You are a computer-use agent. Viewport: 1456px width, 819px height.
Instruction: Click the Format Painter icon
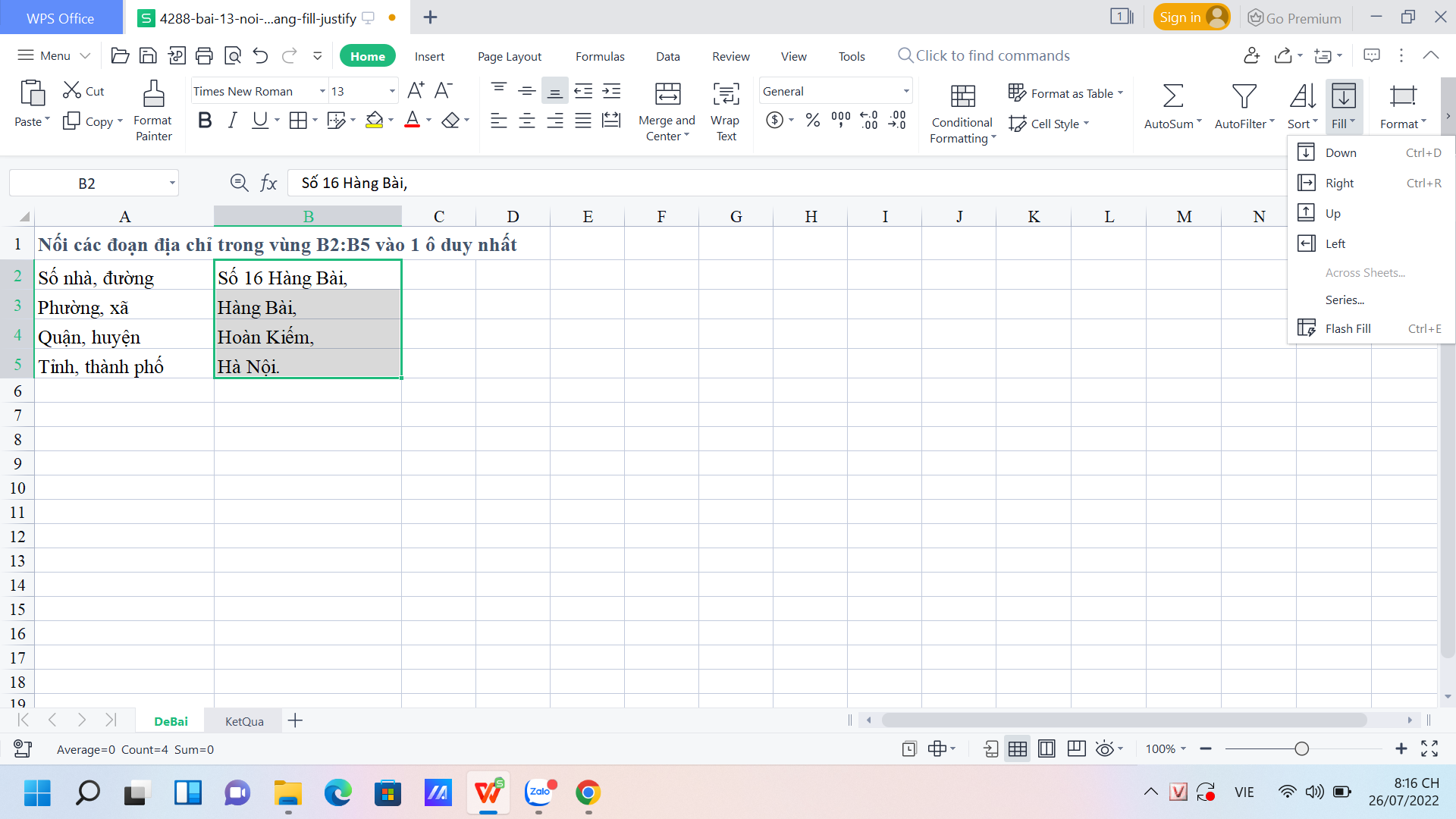(x=153, y=95)
